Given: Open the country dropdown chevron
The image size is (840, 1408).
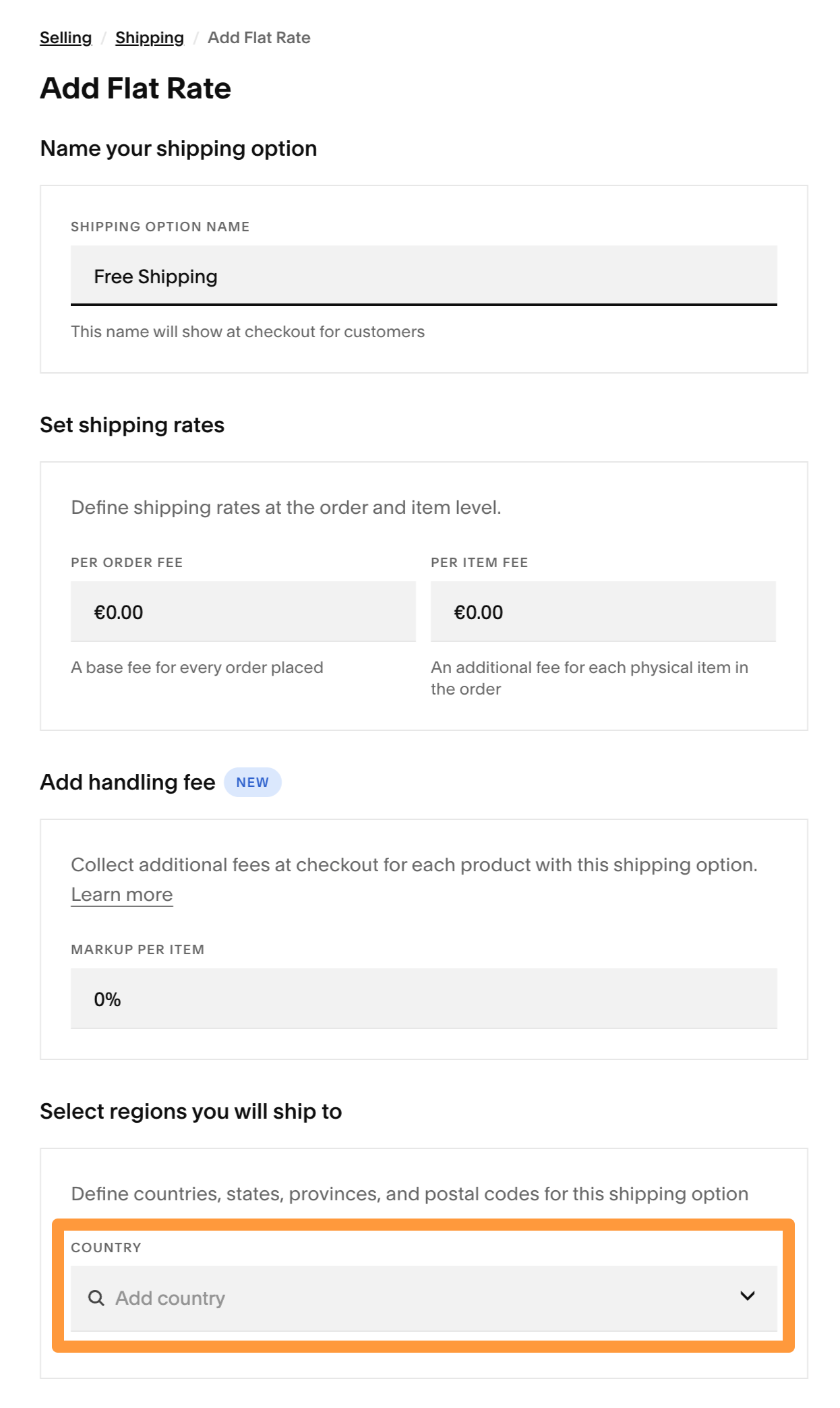Looking at the screenshot, I should pyautogui.click(x=748, y=1297).
